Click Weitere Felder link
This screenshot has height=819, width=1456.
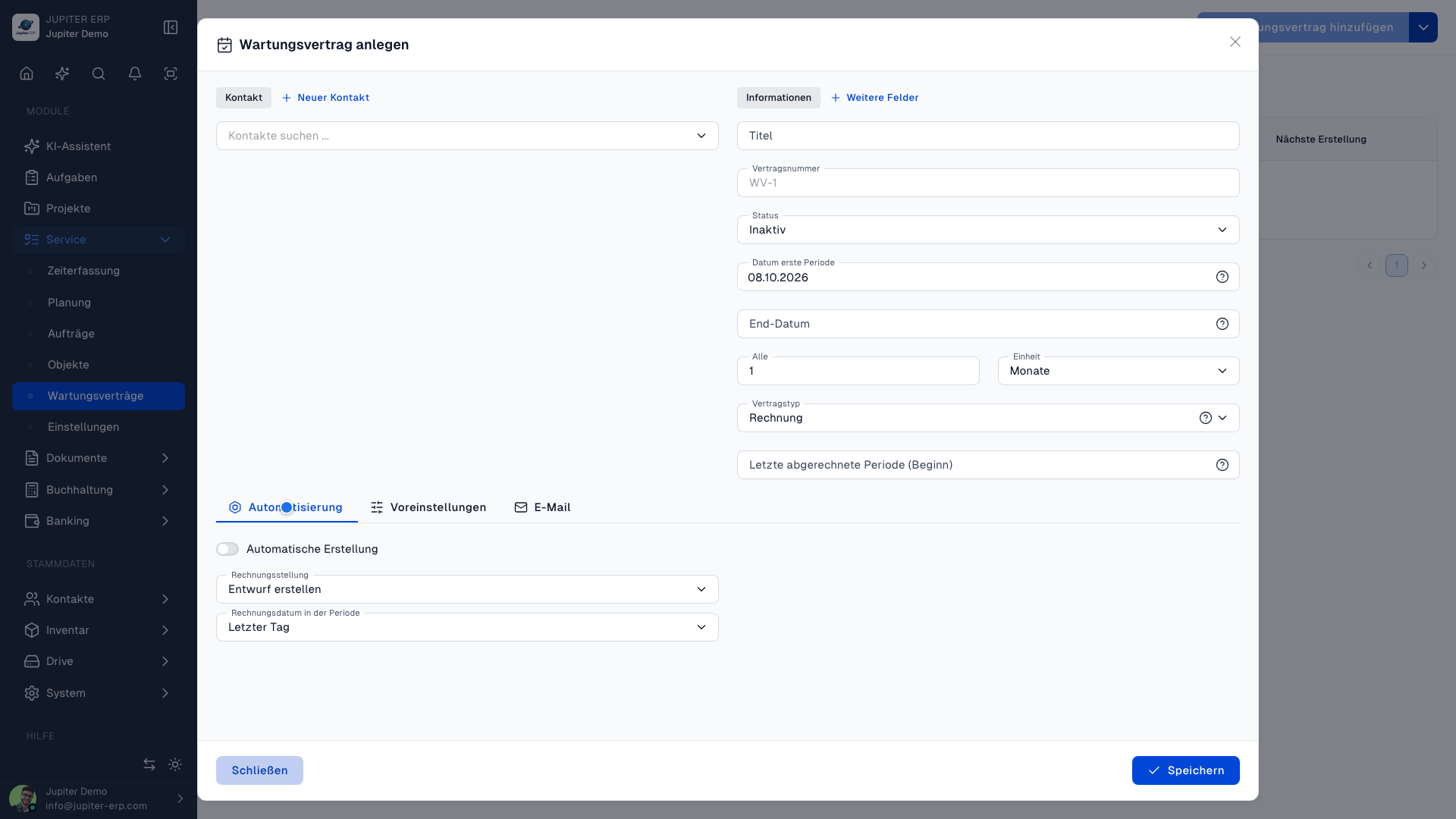pos(874,98)
